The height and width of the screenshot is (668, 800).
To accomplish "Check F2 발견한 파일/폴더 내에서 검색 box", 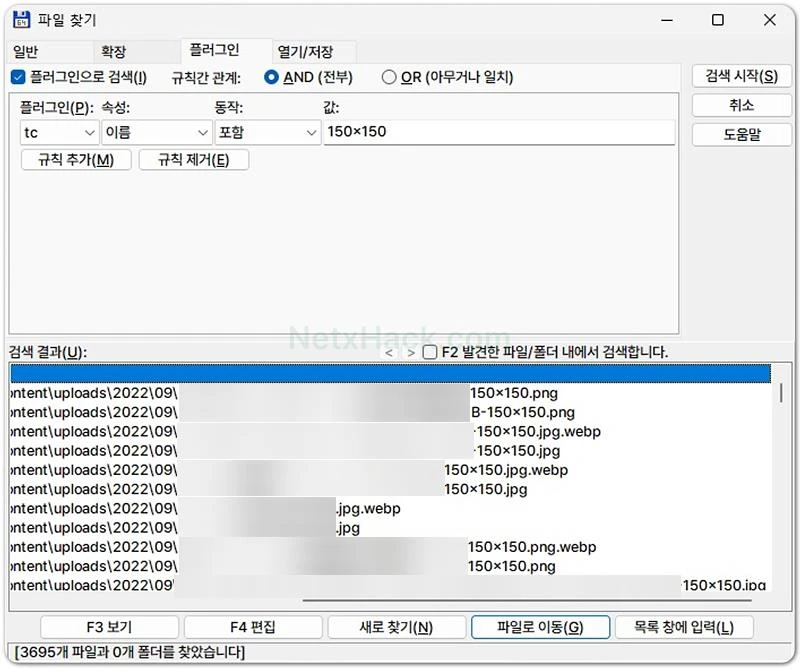I will pos(430,352).
